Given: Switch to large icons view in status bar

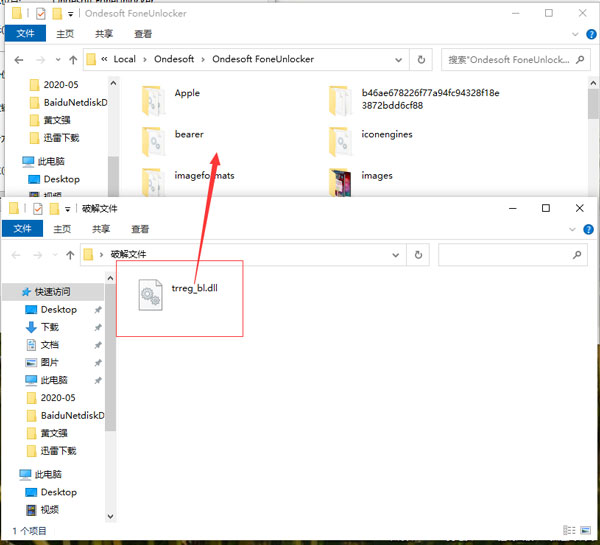Looking at the screenshot, I should tap(585, 530).
